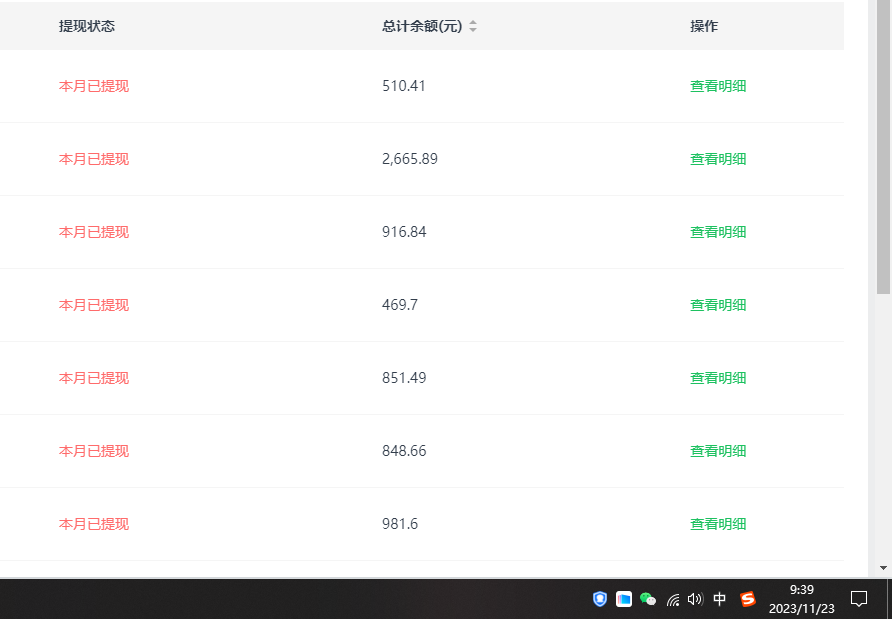
Task: Click the photos app tray icon
Action: (x=623, y=599)
